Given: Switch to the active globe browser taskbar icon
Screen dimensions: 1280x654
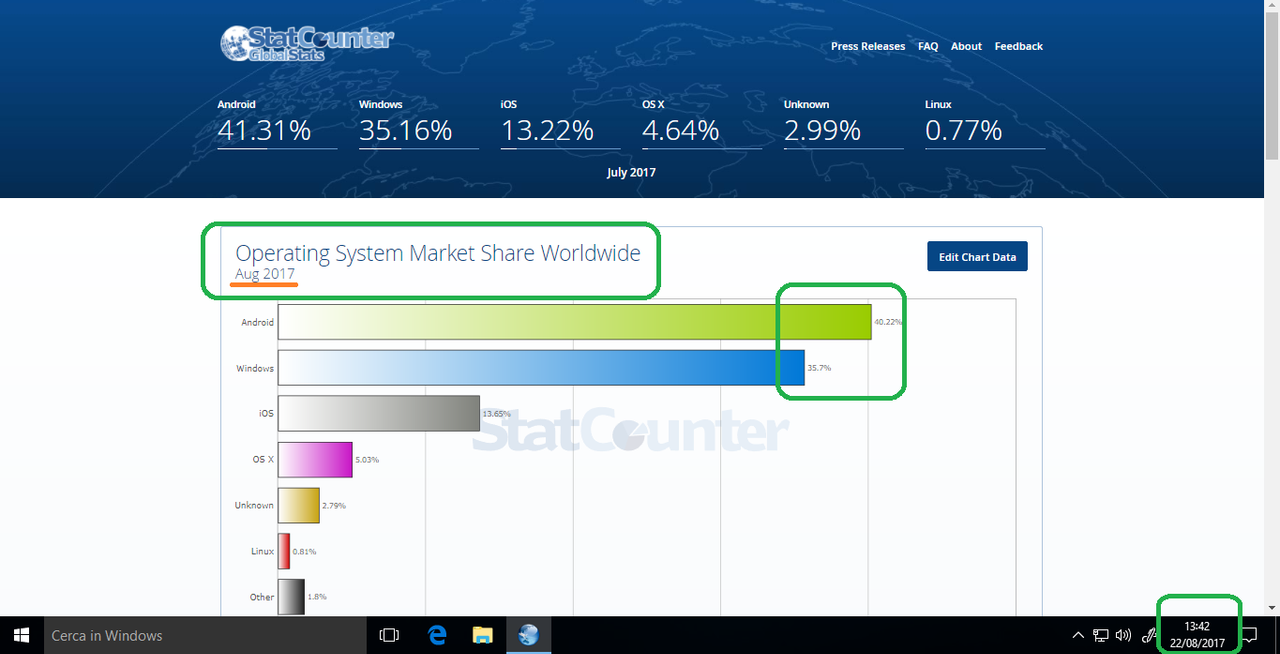Looking at the screenshot, I should pos(529,635).
